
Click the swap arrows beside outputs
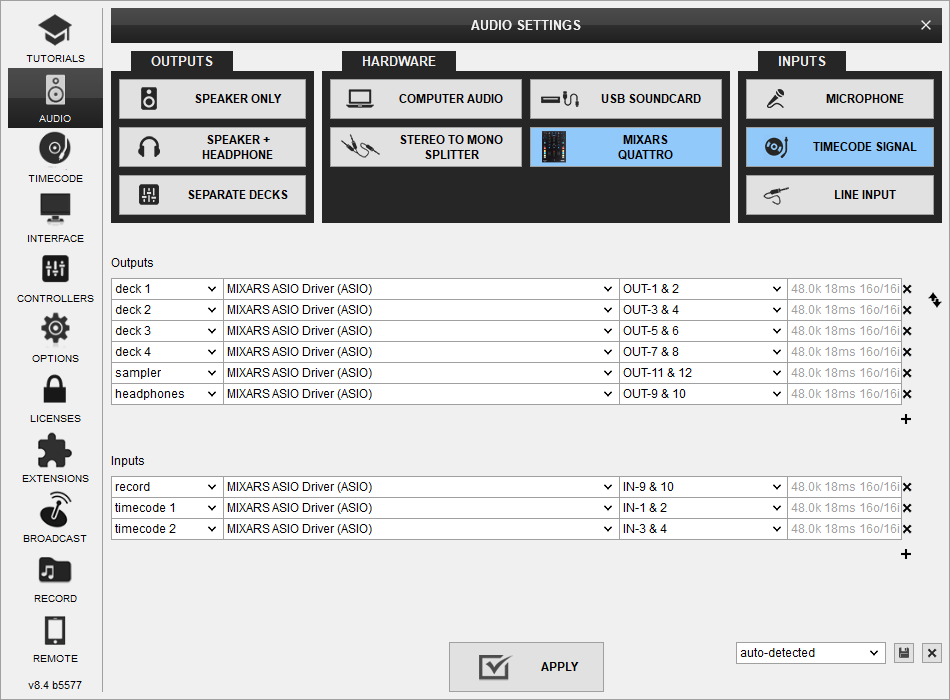935,299
